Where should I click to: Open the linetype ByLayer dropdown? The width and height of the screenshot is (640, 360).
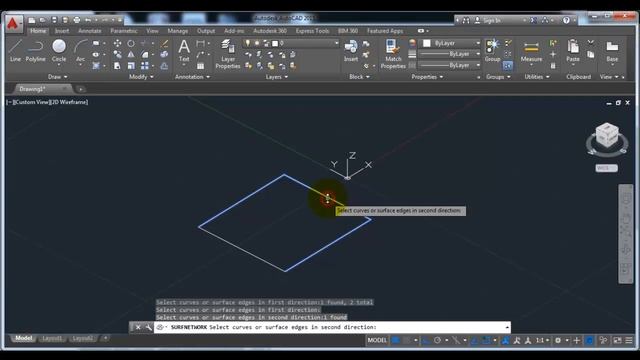pos(449,65)
